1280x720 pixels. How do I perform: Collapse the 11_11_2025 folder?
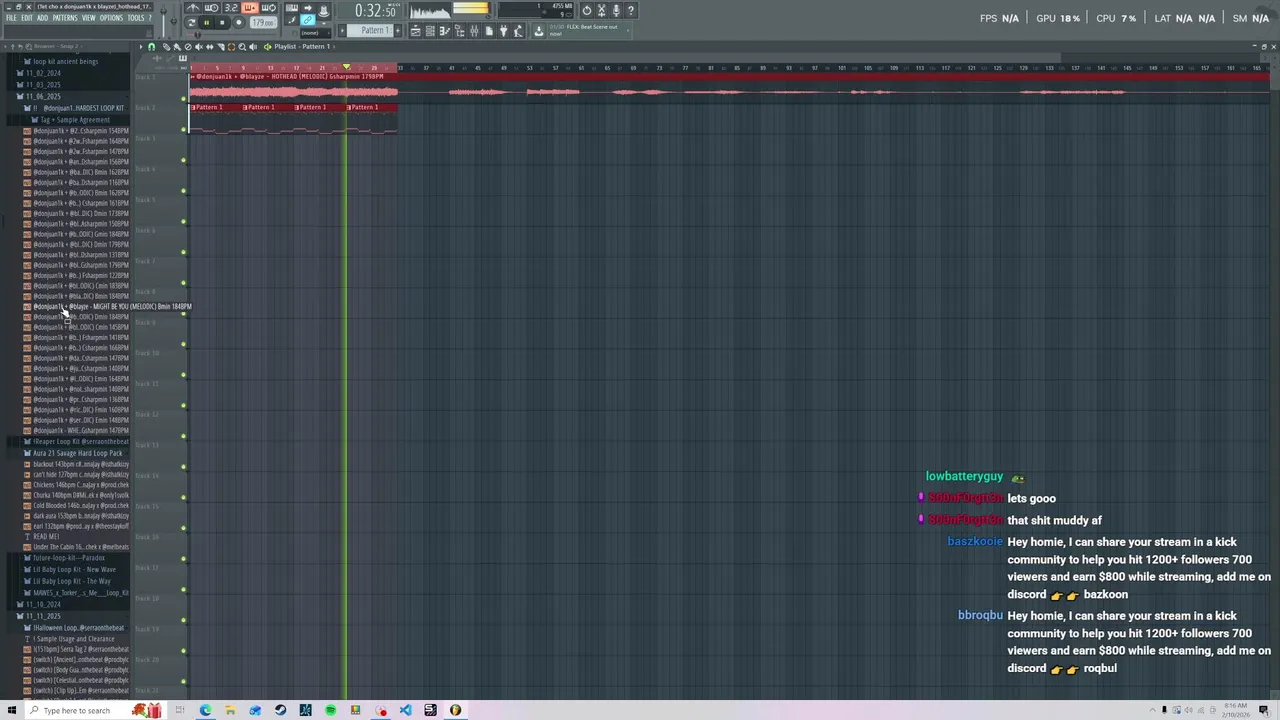[x=42, y=616]
